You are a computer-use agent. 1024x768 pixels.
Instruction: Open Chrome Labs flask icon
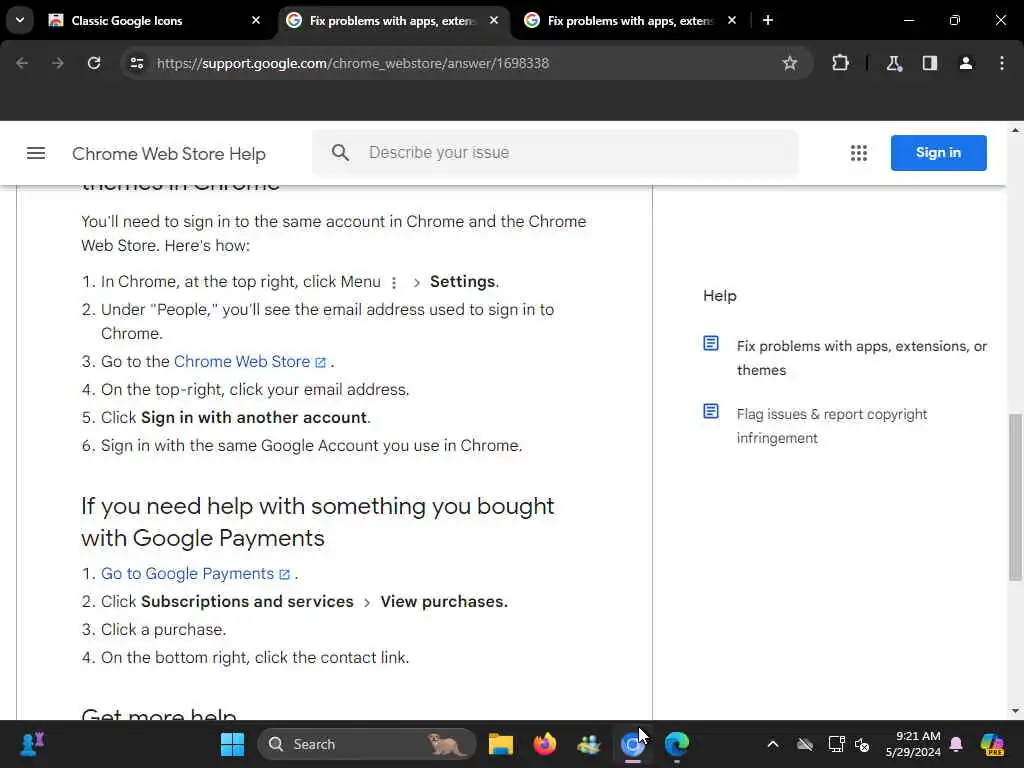pos(894,63)
